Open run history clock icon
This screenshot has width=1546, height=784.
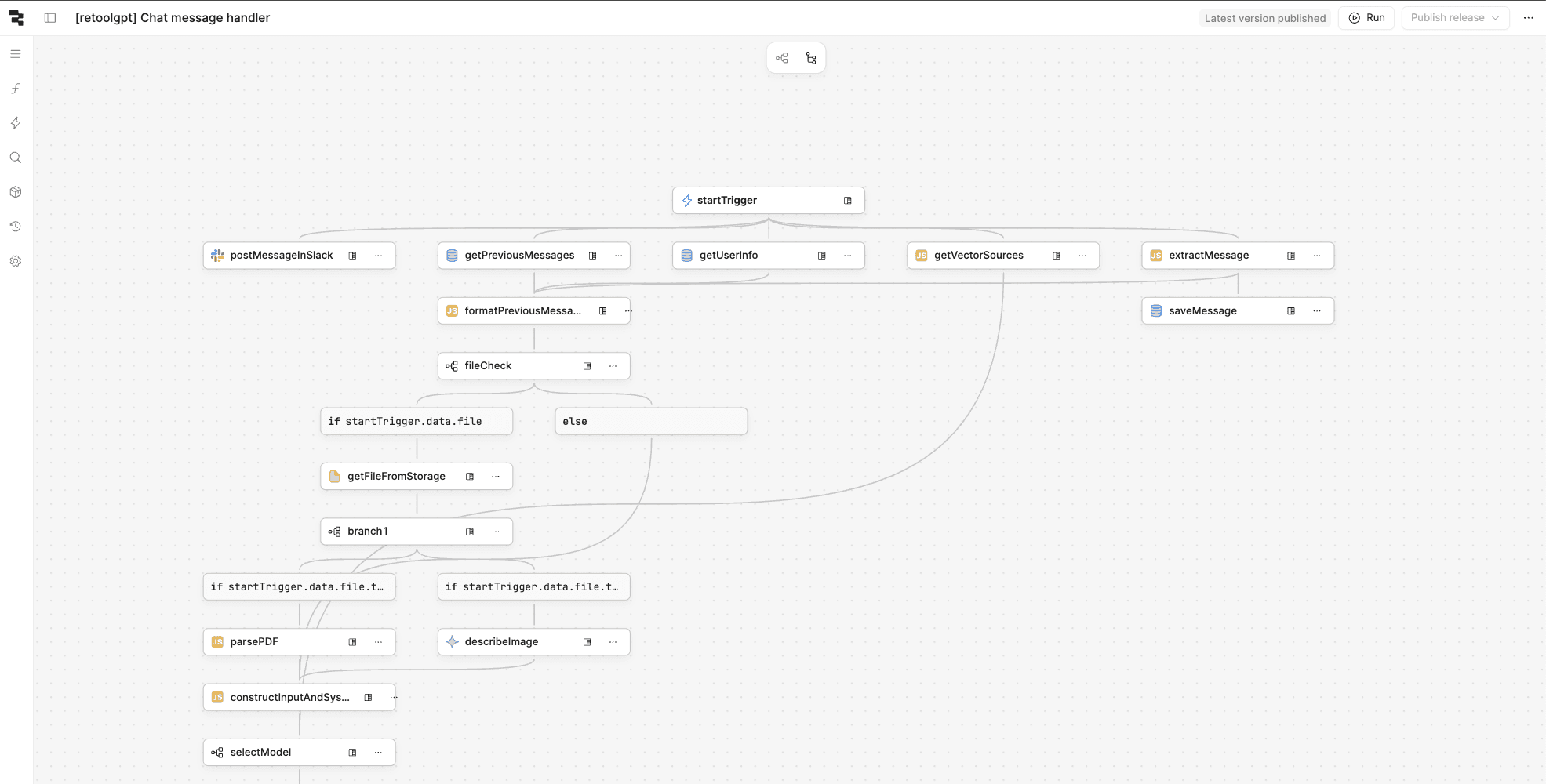(16, 227)
